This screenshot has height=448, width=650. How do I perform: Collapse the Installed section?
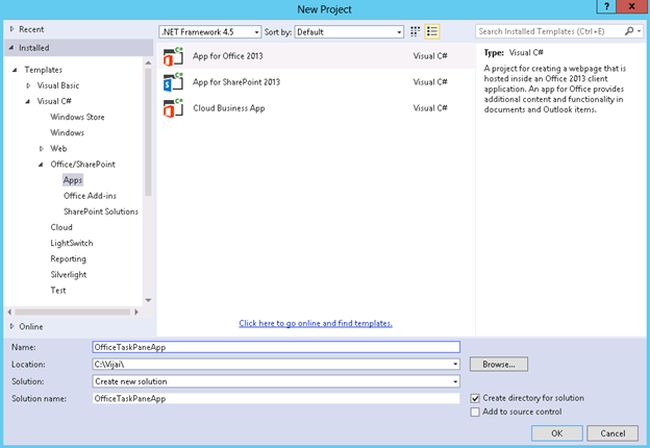(x=12, y=48)
